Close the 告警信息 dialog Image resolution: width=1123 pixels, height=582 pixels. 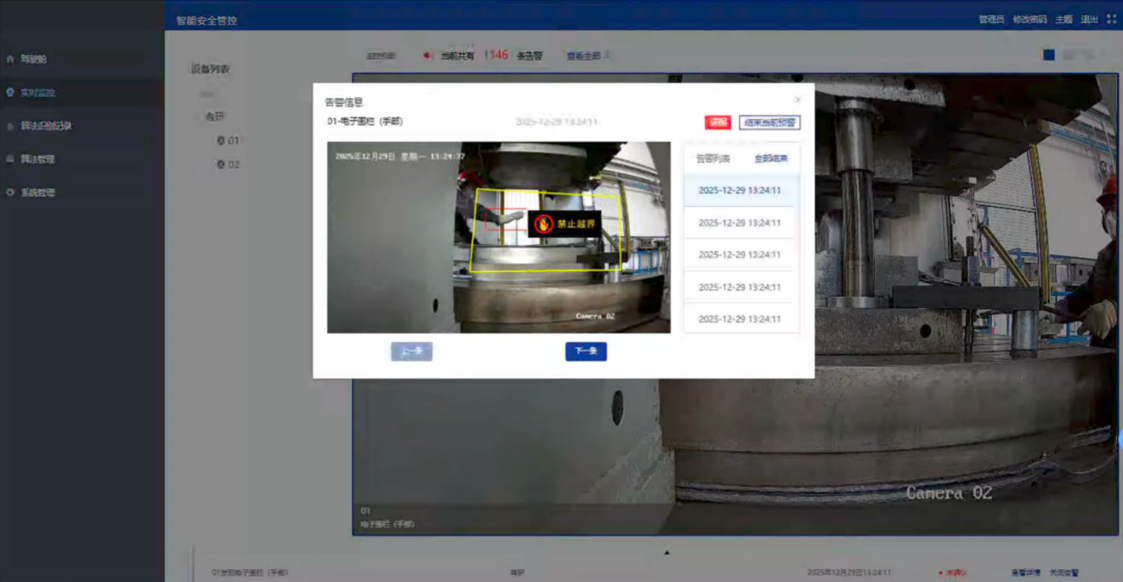click(797, 100)
